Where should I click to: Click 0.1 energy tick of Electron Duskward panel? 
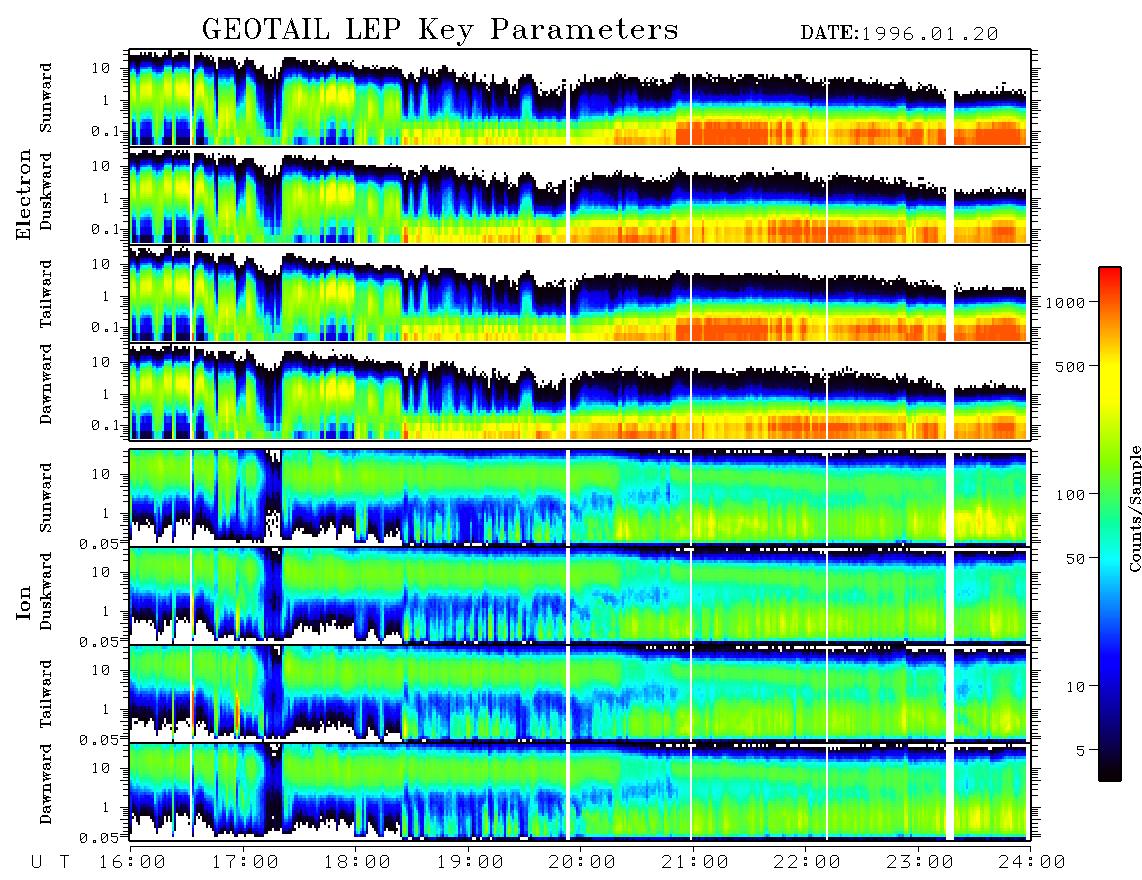105,229
